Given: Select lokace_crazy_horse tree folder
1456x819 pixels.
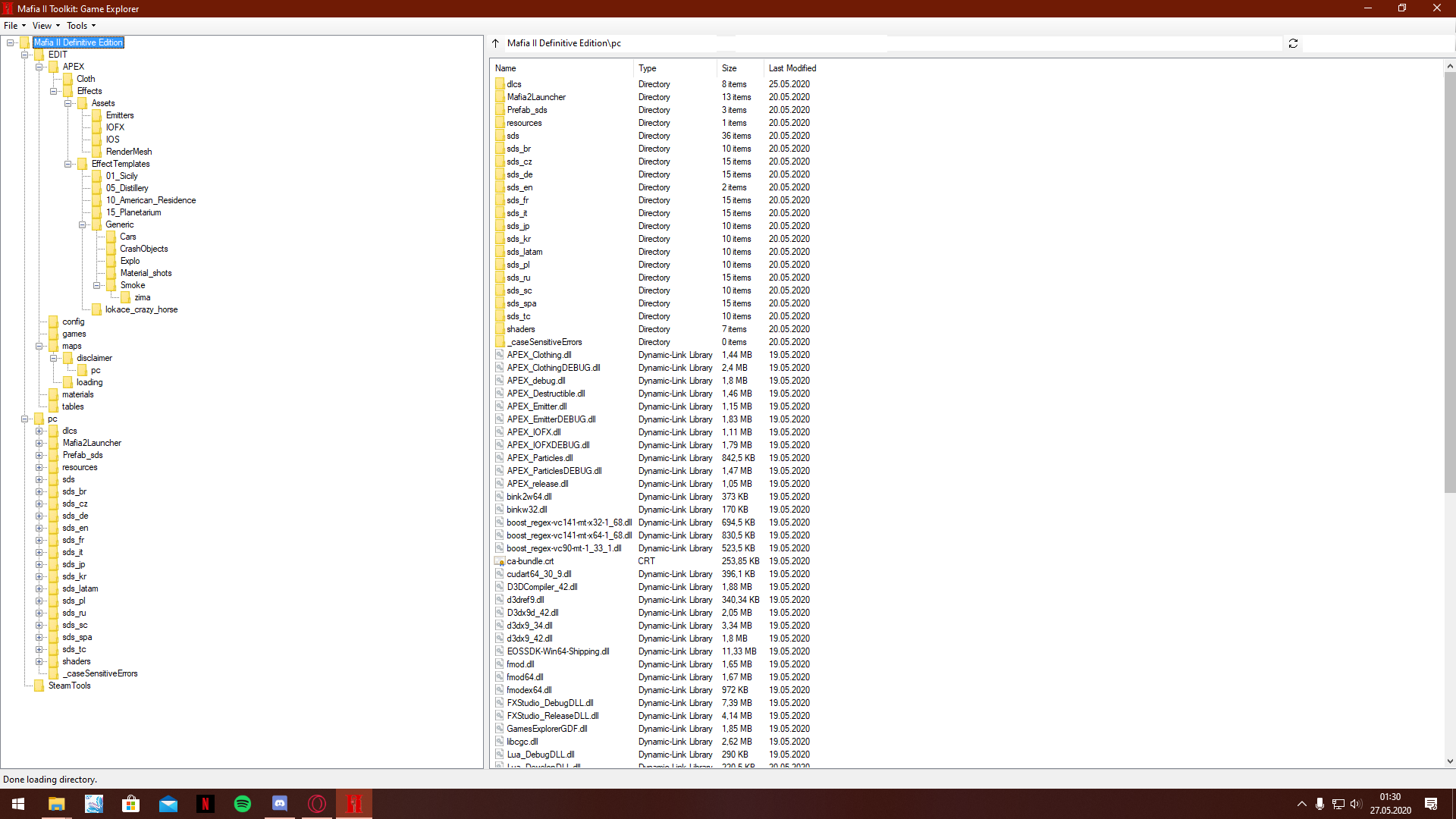Looking at the screenshot, I should (142, 309).
